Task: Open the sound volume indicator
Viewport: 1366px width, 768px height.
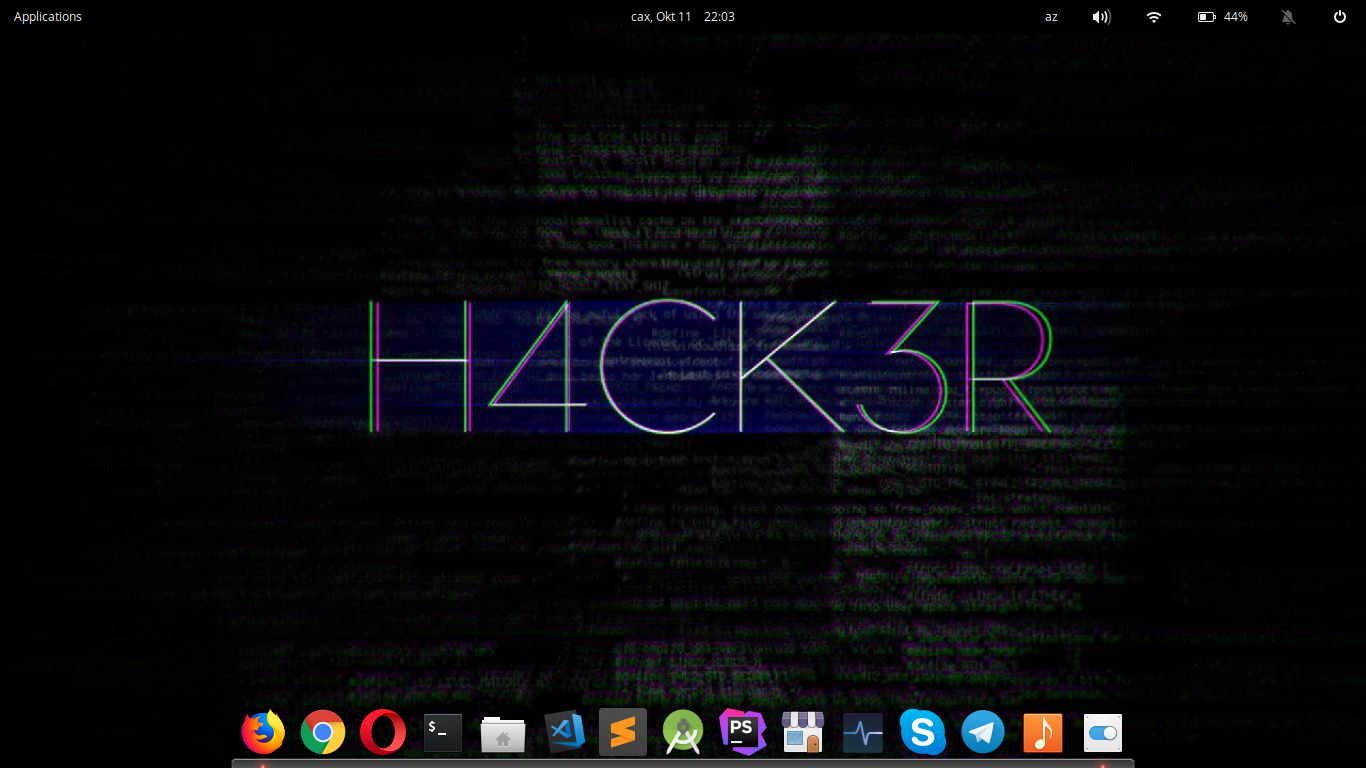Action: point(1101,16)
